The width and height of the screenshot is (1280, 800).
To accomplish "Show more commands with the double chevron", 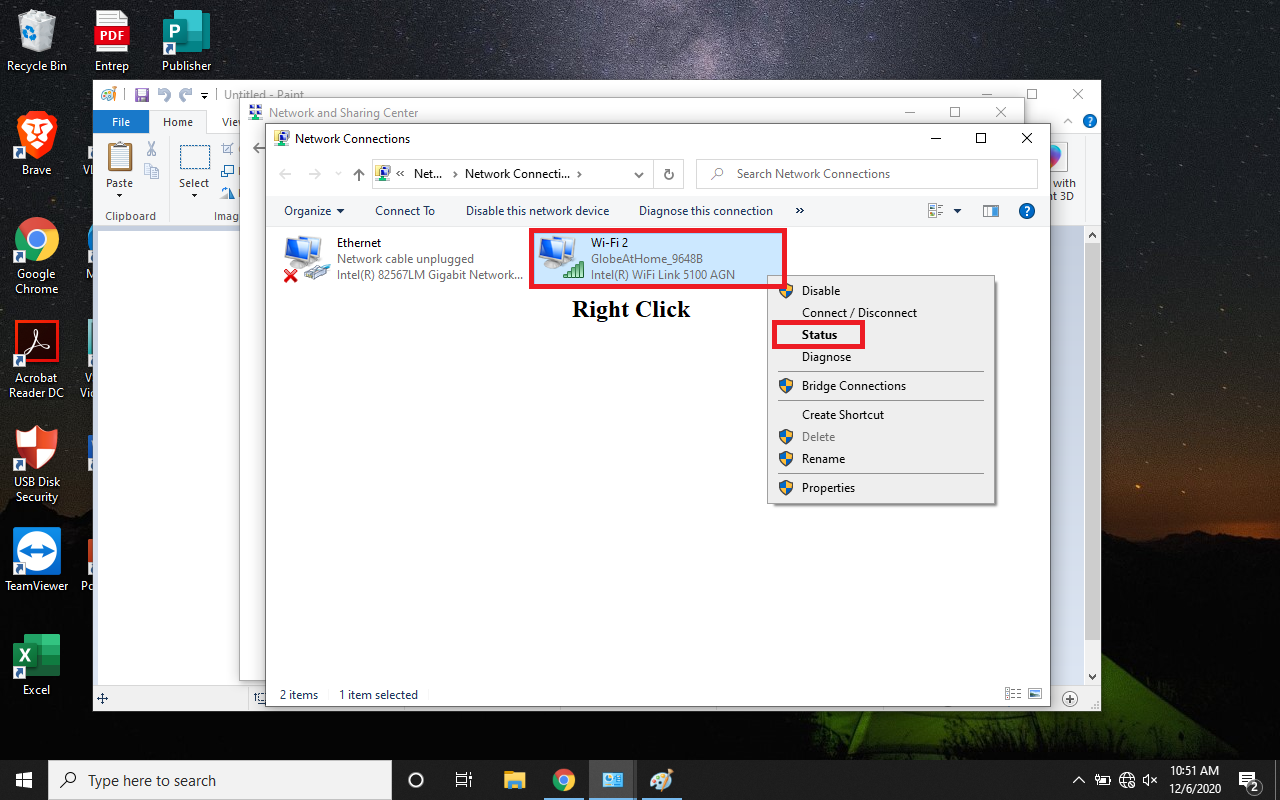I will (800, 211).
